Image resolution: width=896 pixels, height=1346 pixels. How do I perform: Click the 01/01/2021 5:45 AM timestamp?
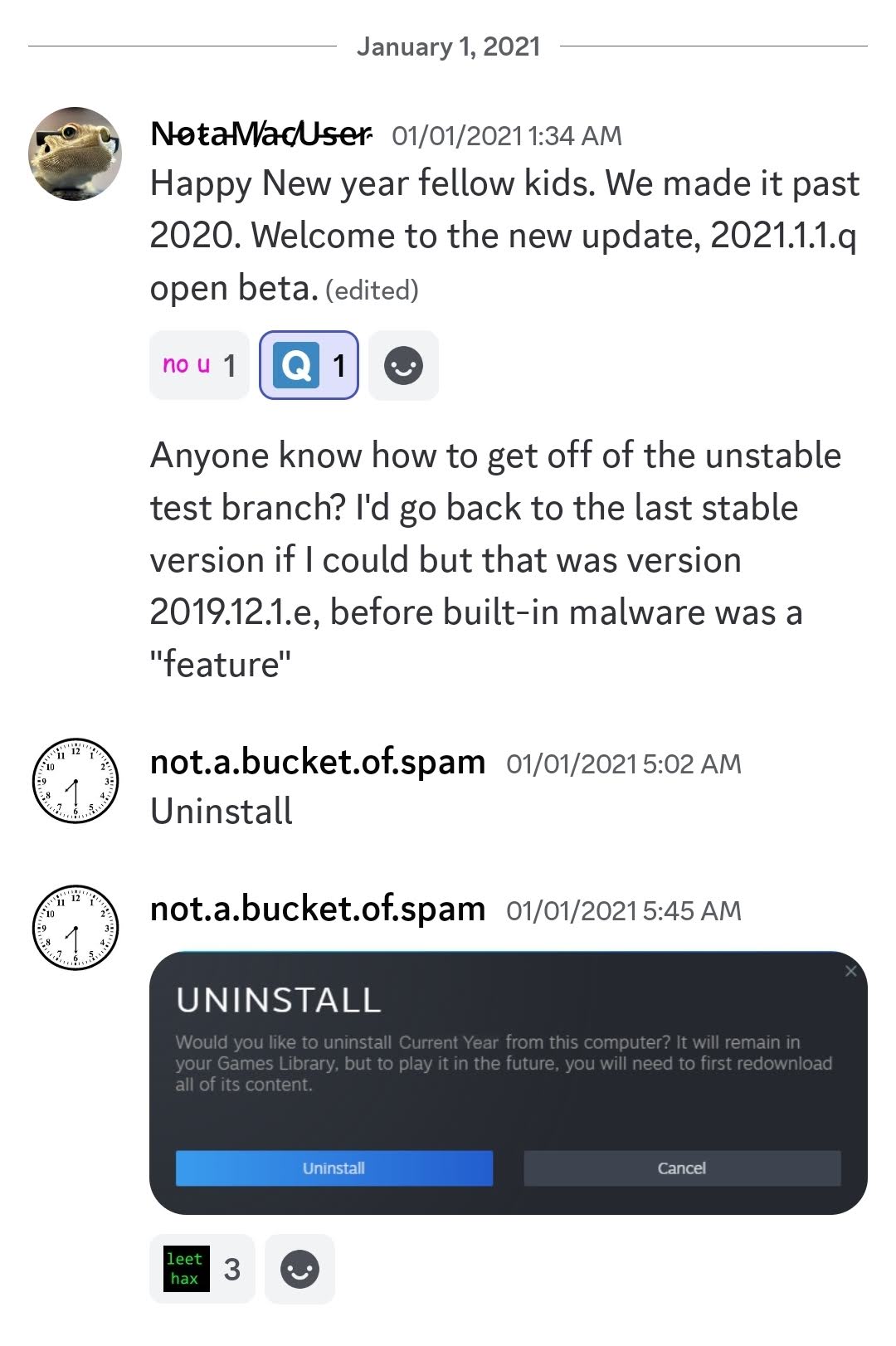624,910
